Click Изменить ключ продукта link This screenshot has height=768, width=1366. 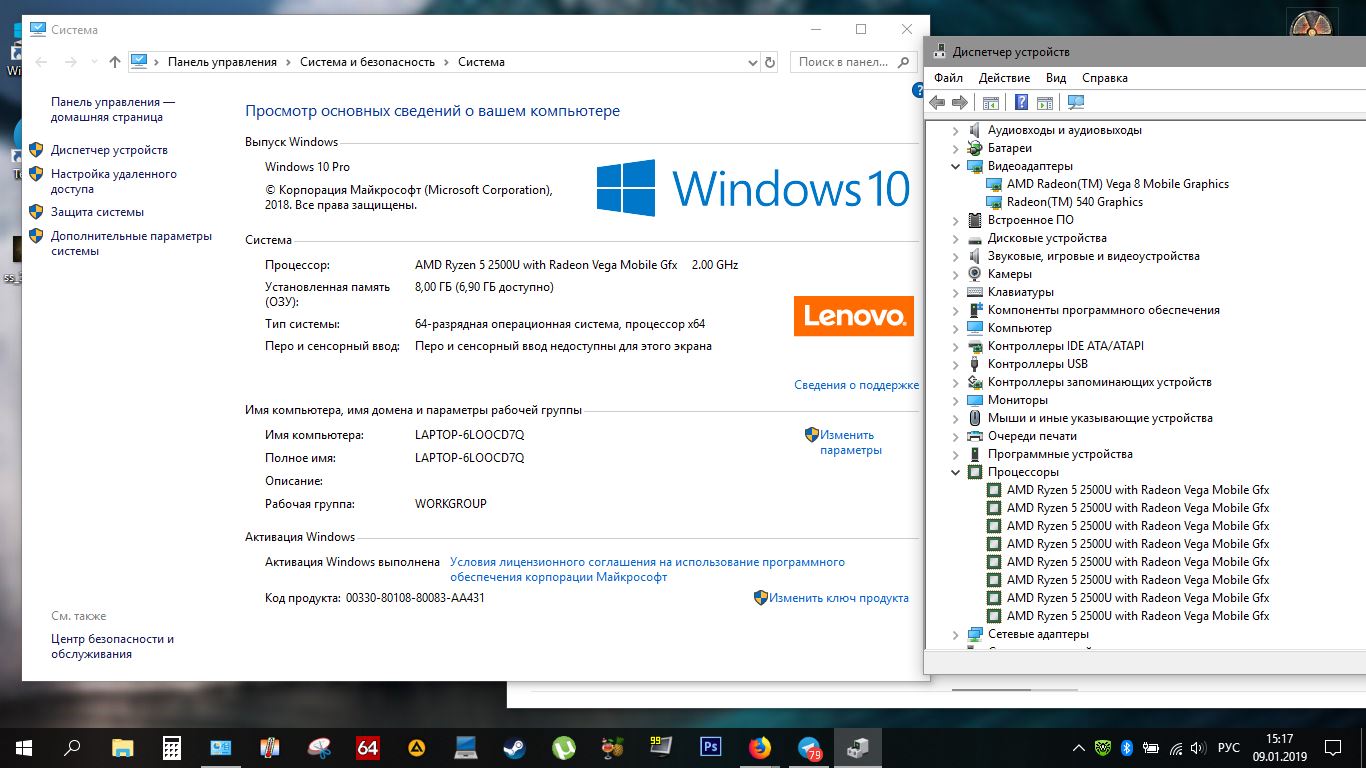click(x=838, y=598)
